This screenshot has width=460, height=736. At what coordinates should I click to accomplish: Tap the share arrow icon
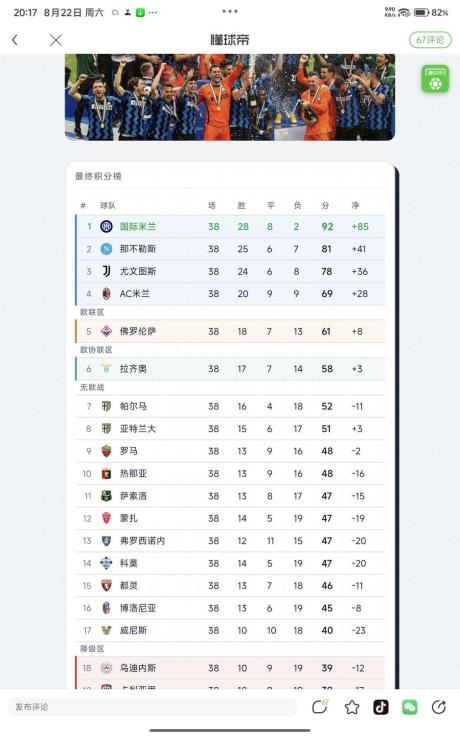click(x=438, y=707)
